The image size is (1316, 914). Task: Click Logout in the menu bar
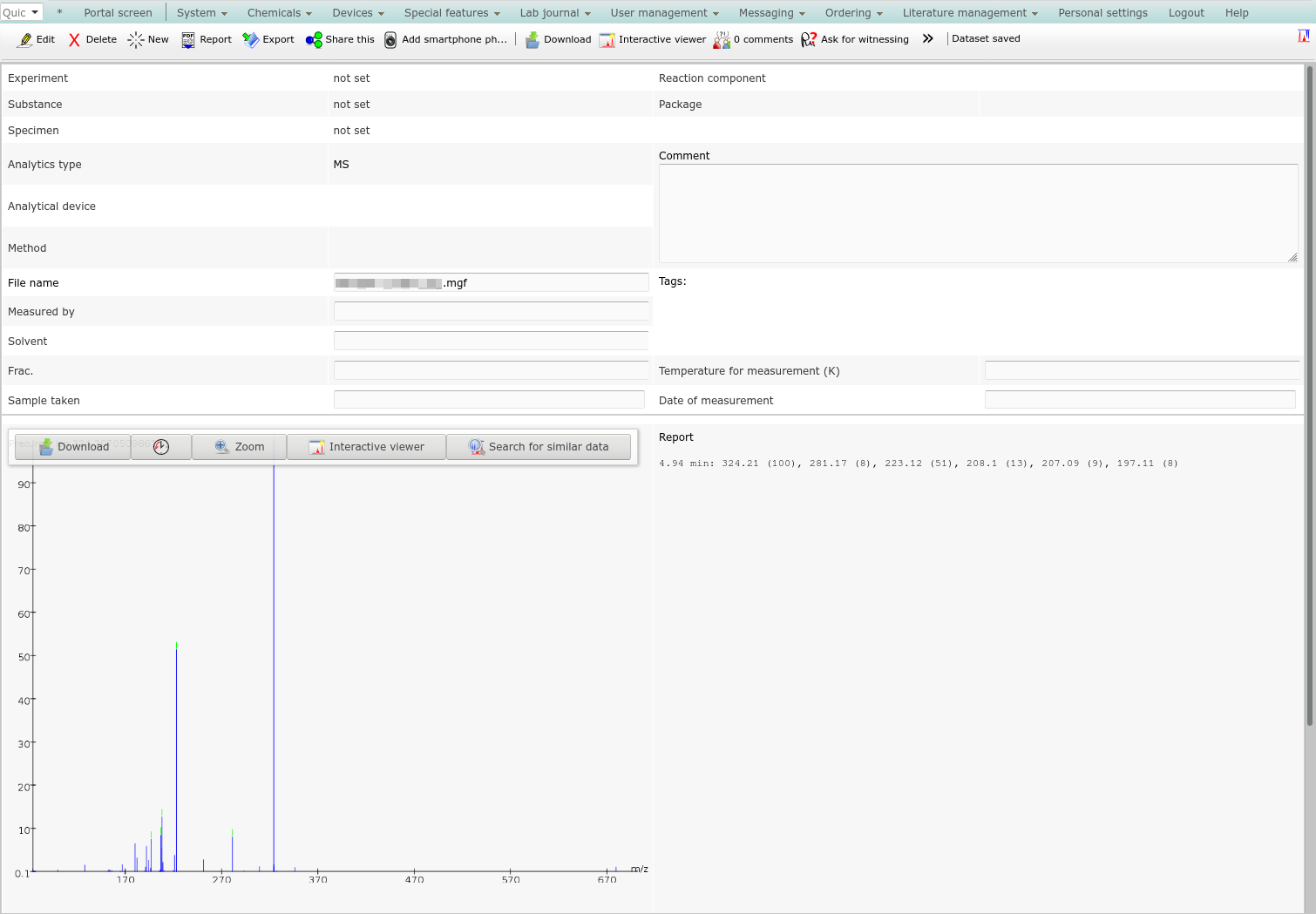pos(1186,13)
